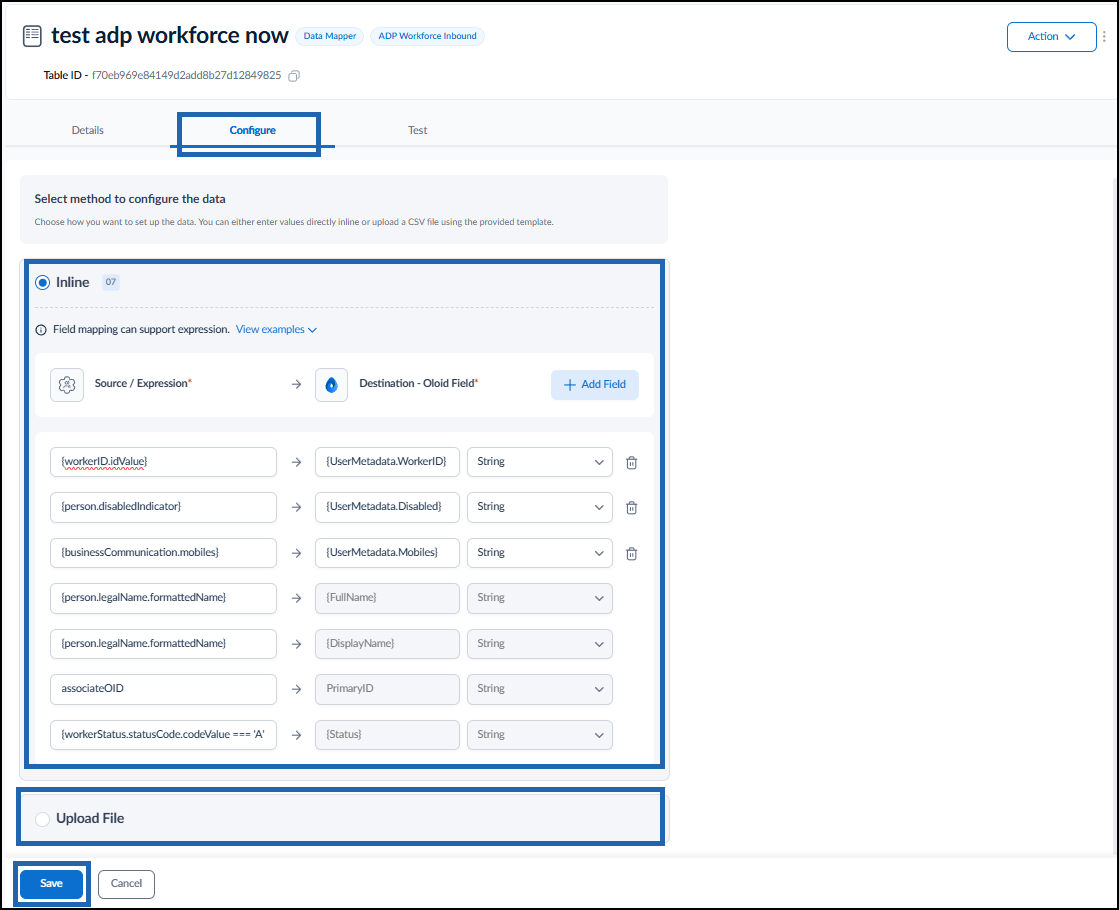1119x910 pixels.
Task: Open the three-dot more options menu
Action: point(1104,36)
